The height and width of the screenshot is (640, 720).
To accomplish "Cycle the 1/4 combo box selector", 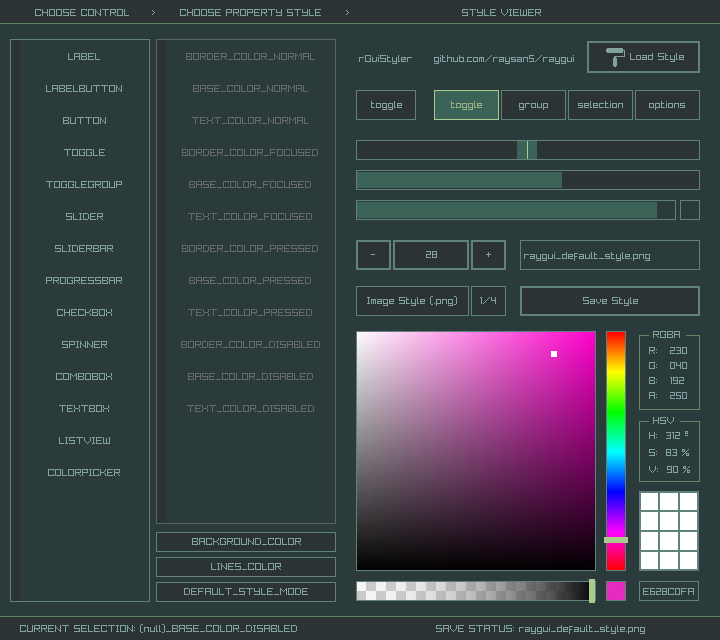I will (x=489, y=301).
